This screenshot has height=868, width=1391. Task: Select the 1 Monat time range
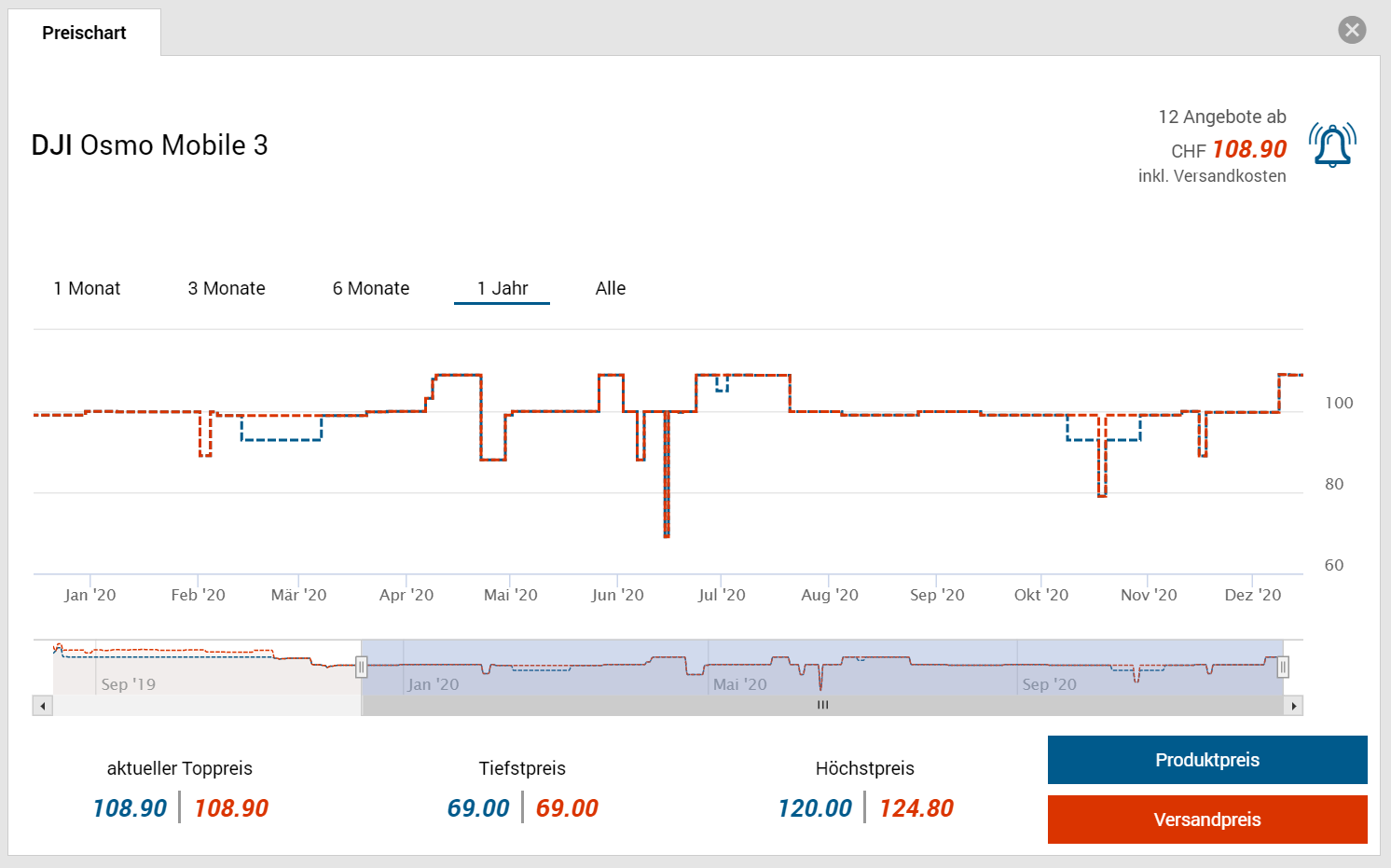coord(87,288)
